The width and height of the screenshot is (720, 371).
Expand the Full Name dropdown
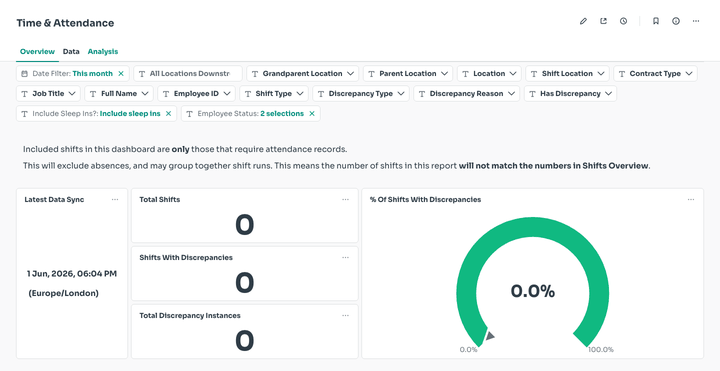pos(119,94)
